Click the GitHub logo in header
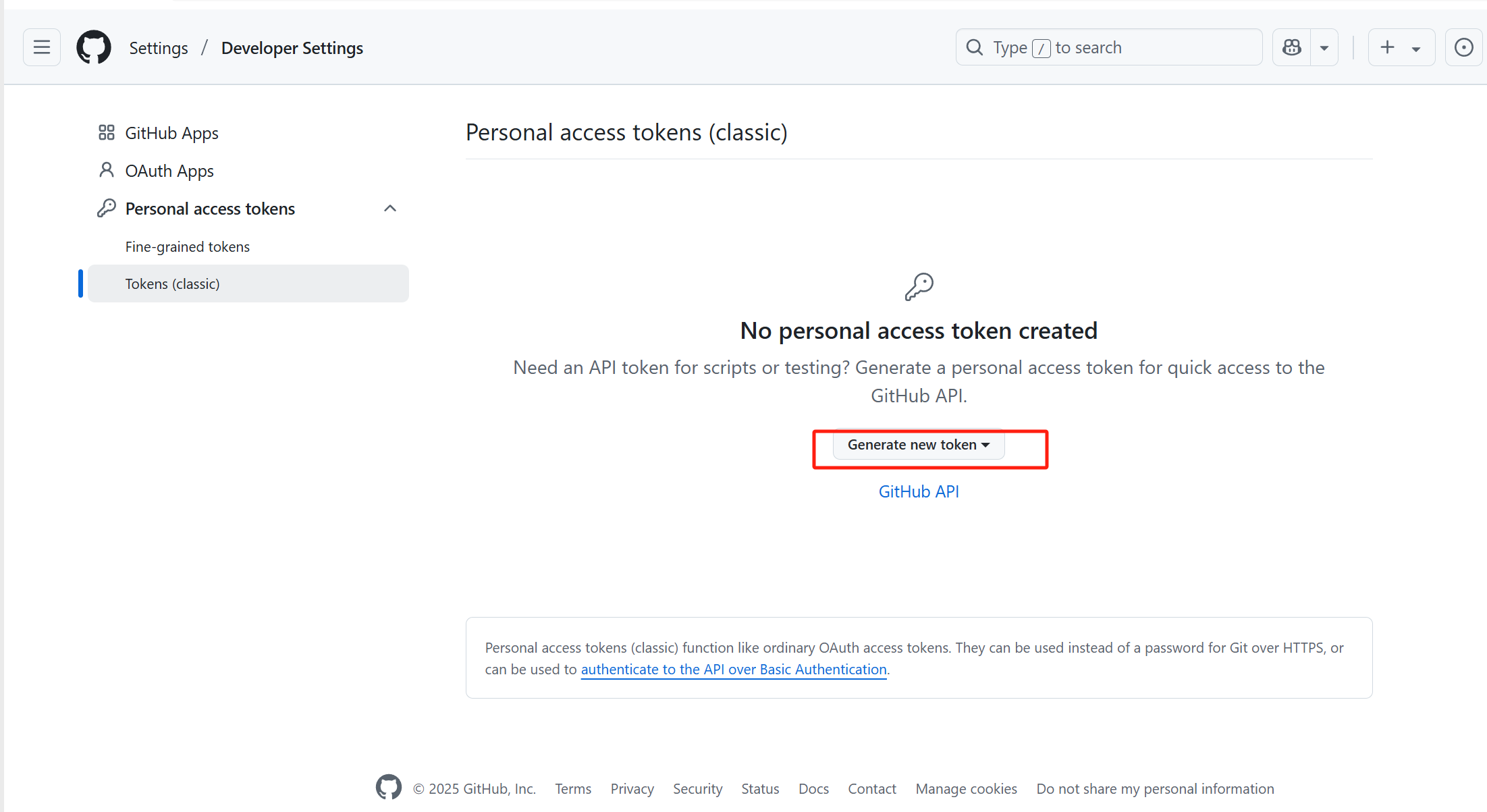Screen dimensions: 1487x812 tap(93, 47)
